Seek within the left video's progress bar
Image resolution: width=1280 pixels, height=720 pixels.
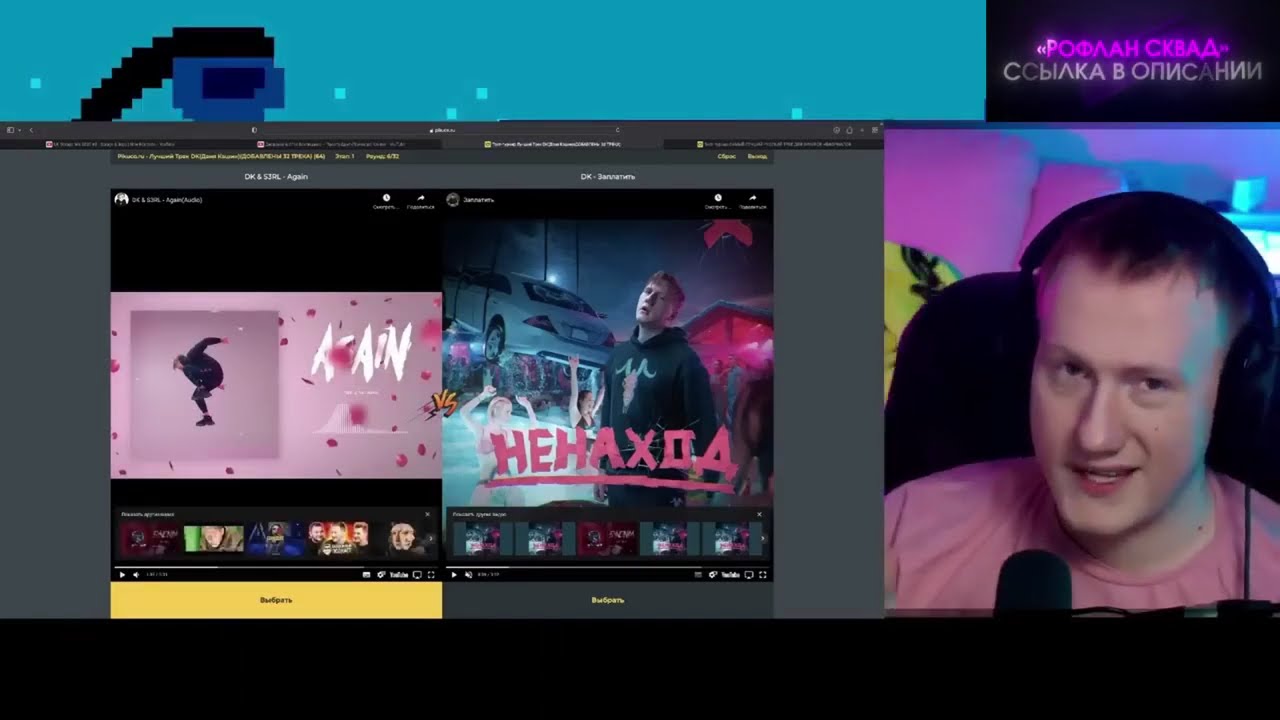point(276,567)
